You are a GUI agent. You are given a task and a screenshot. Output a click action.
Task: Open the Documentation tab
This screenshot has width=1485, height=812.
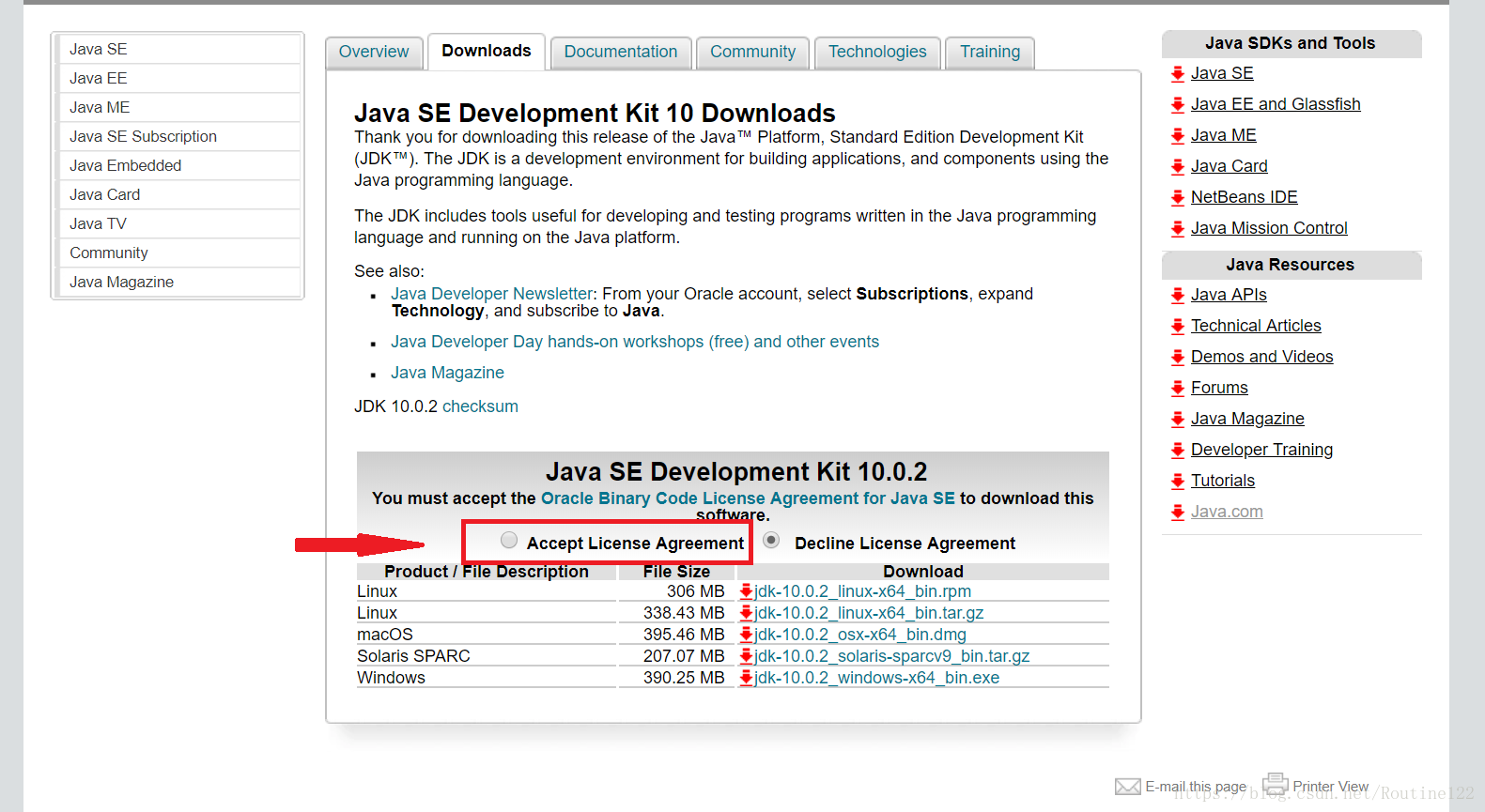tap(621, 52)
